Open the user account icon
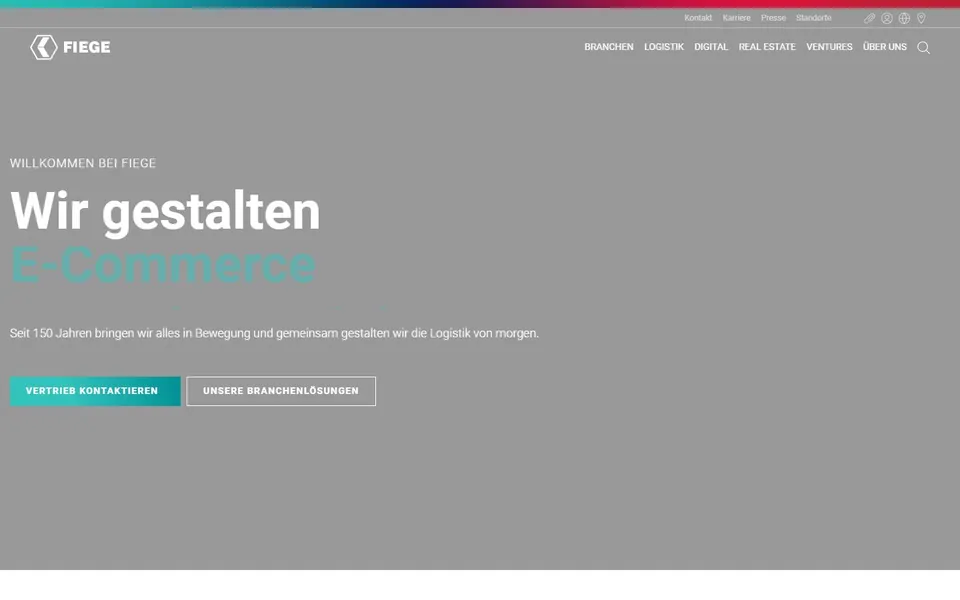This screenshot has height=600, width=960. point(887,18)
